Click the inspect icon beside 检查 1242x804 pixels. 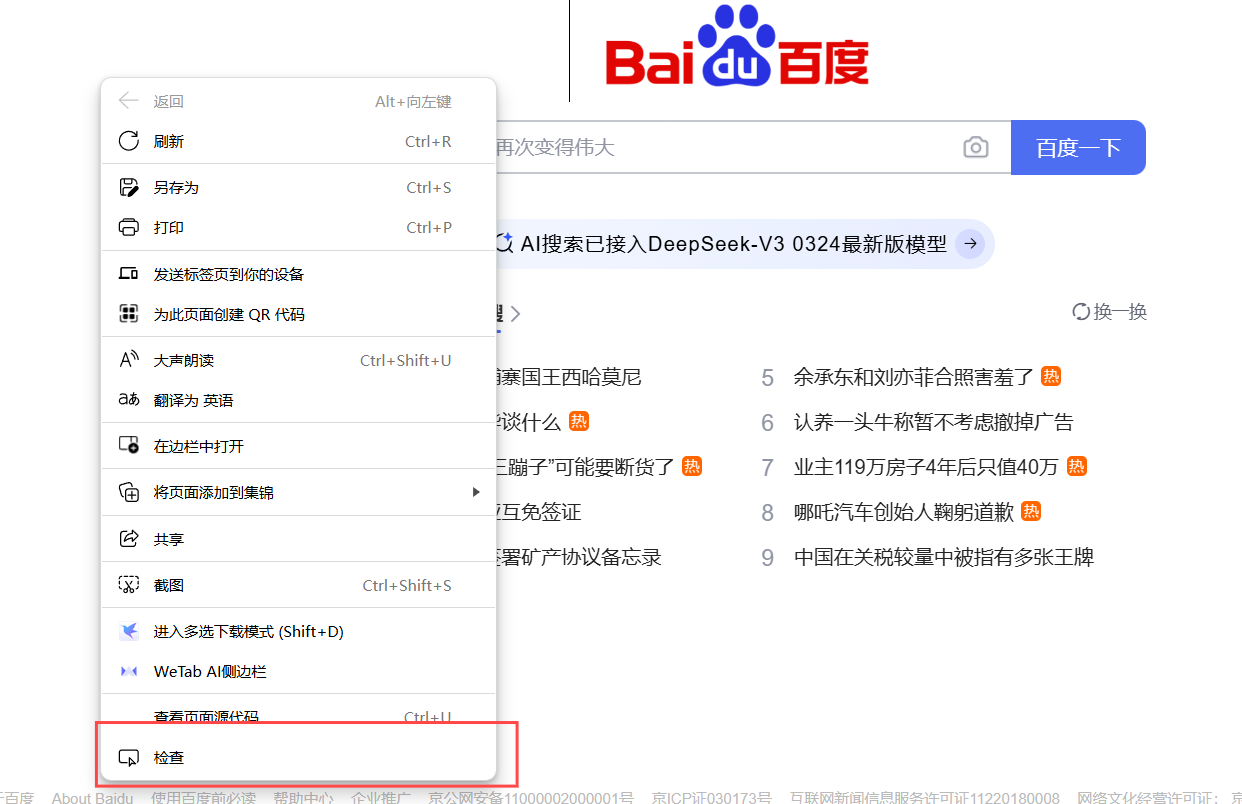128,758
